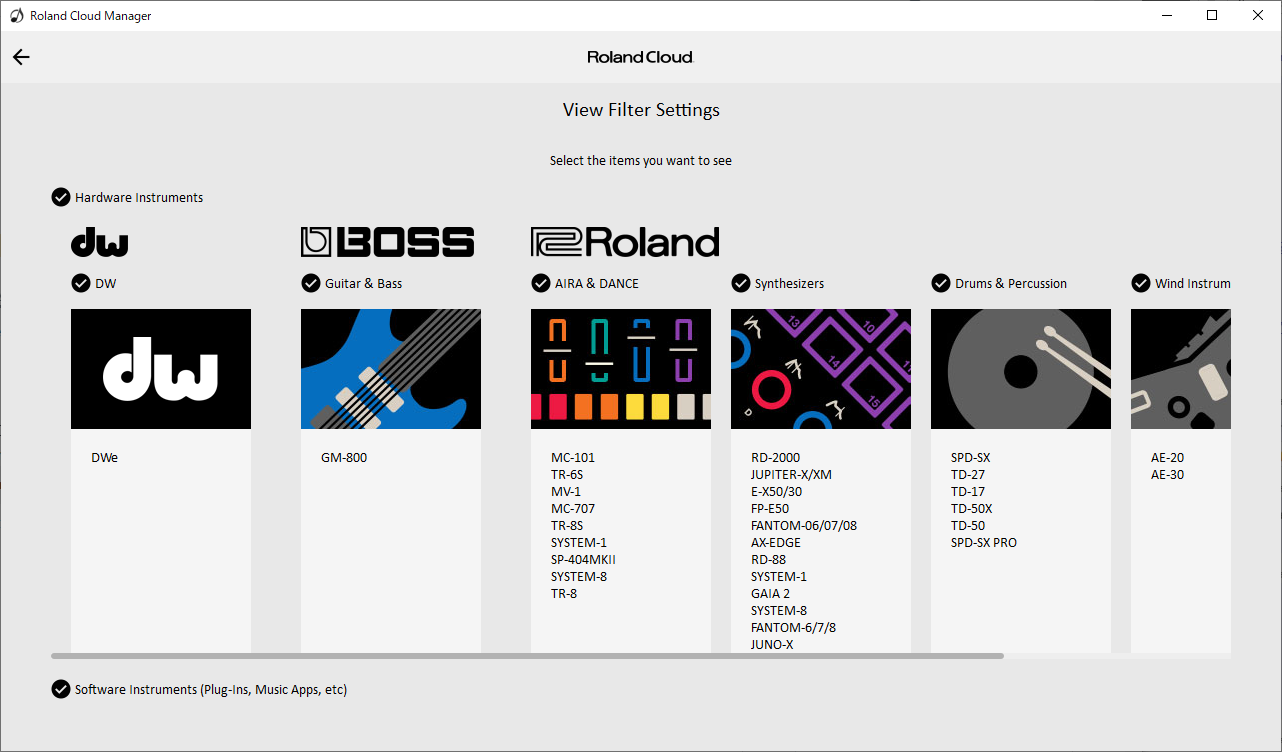The height and width of the screenshot is (752, 1282).
Task: Click MV-1 in the AIRA list
Action: click(x=566, y=492)
